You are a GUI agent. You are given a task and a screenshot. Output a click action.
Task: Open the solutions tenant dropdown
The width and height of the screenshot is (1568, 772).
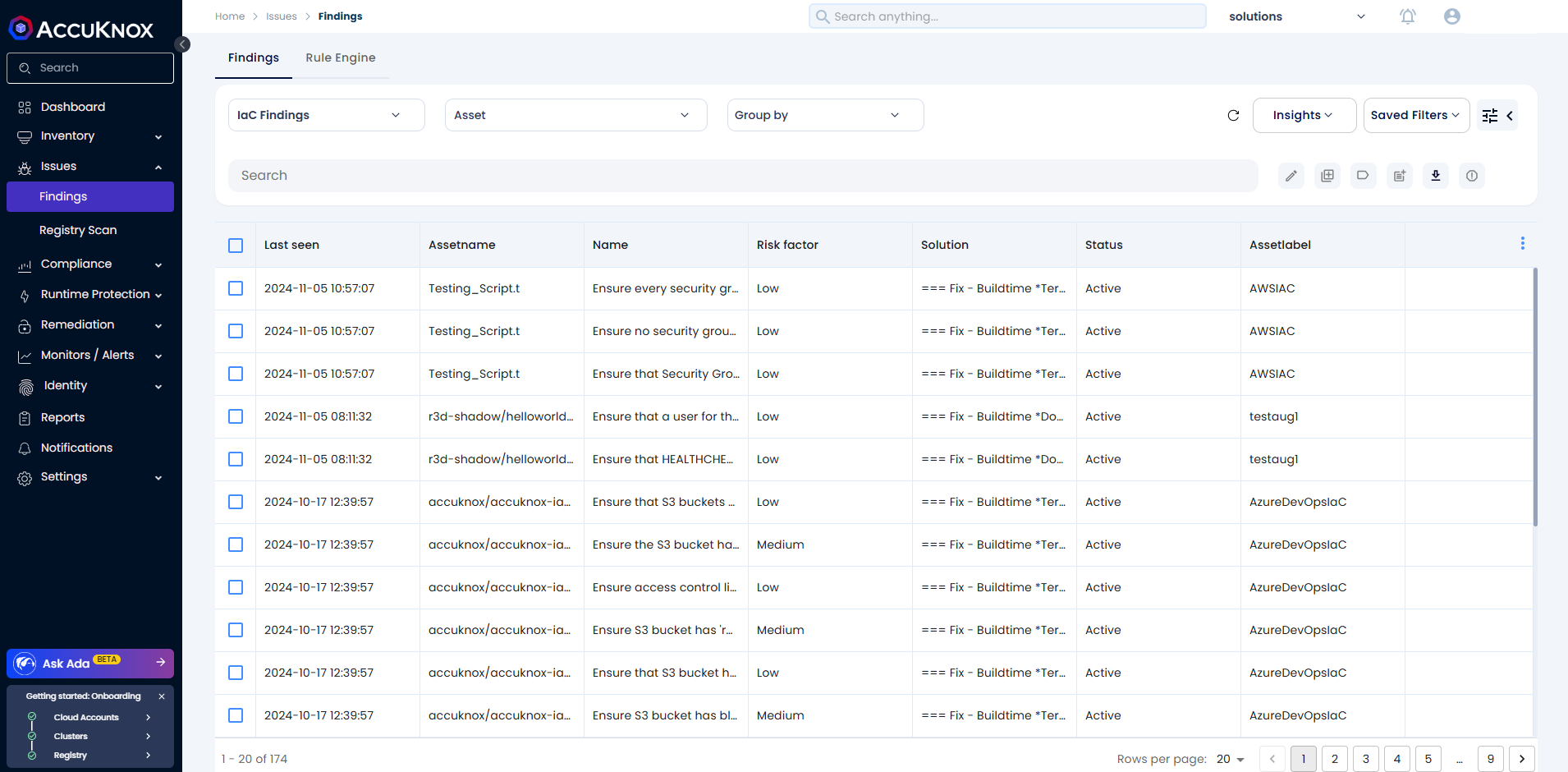1297,16
